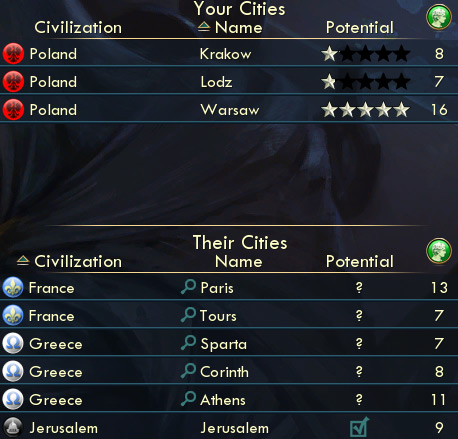Click the magnifying glass next to Paris
Viewport: 458px width, 439px height.
188,287
